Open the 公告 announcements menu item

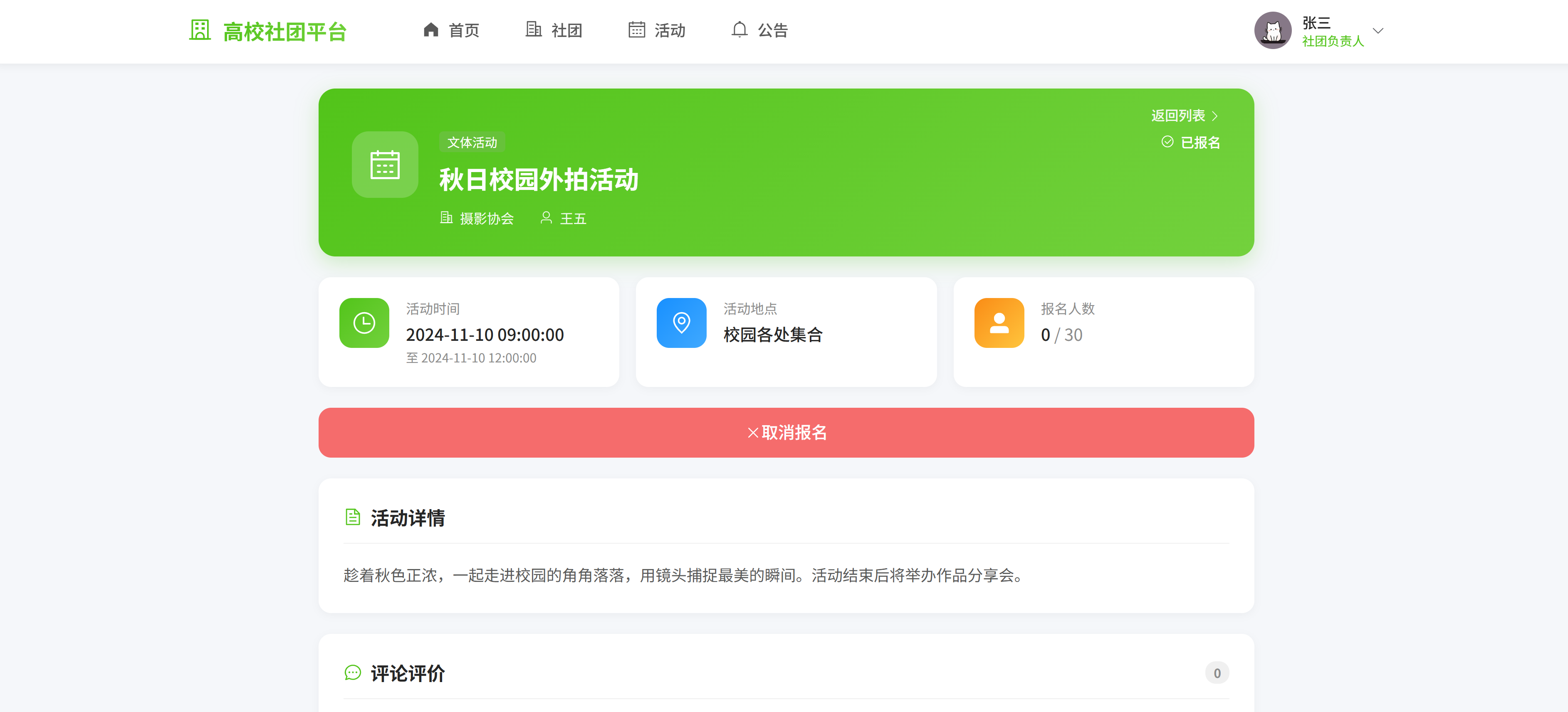click(760, 30)
